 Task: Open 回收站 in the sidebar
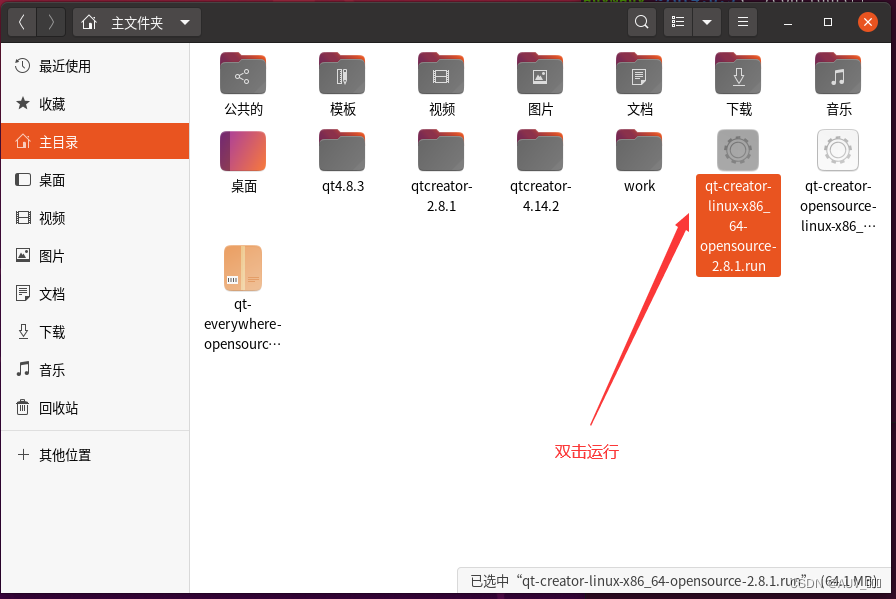95,408
